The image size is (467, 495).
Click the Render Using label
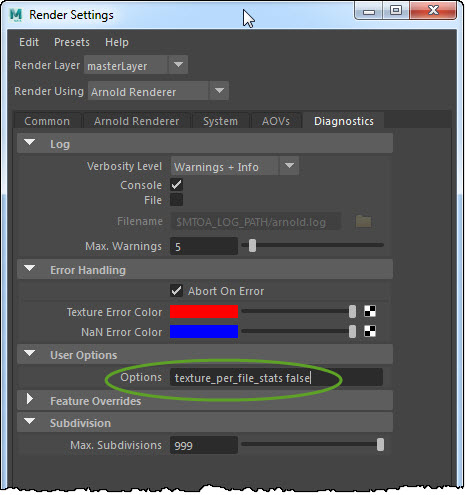pyautogui.click(x=49, y=91)
